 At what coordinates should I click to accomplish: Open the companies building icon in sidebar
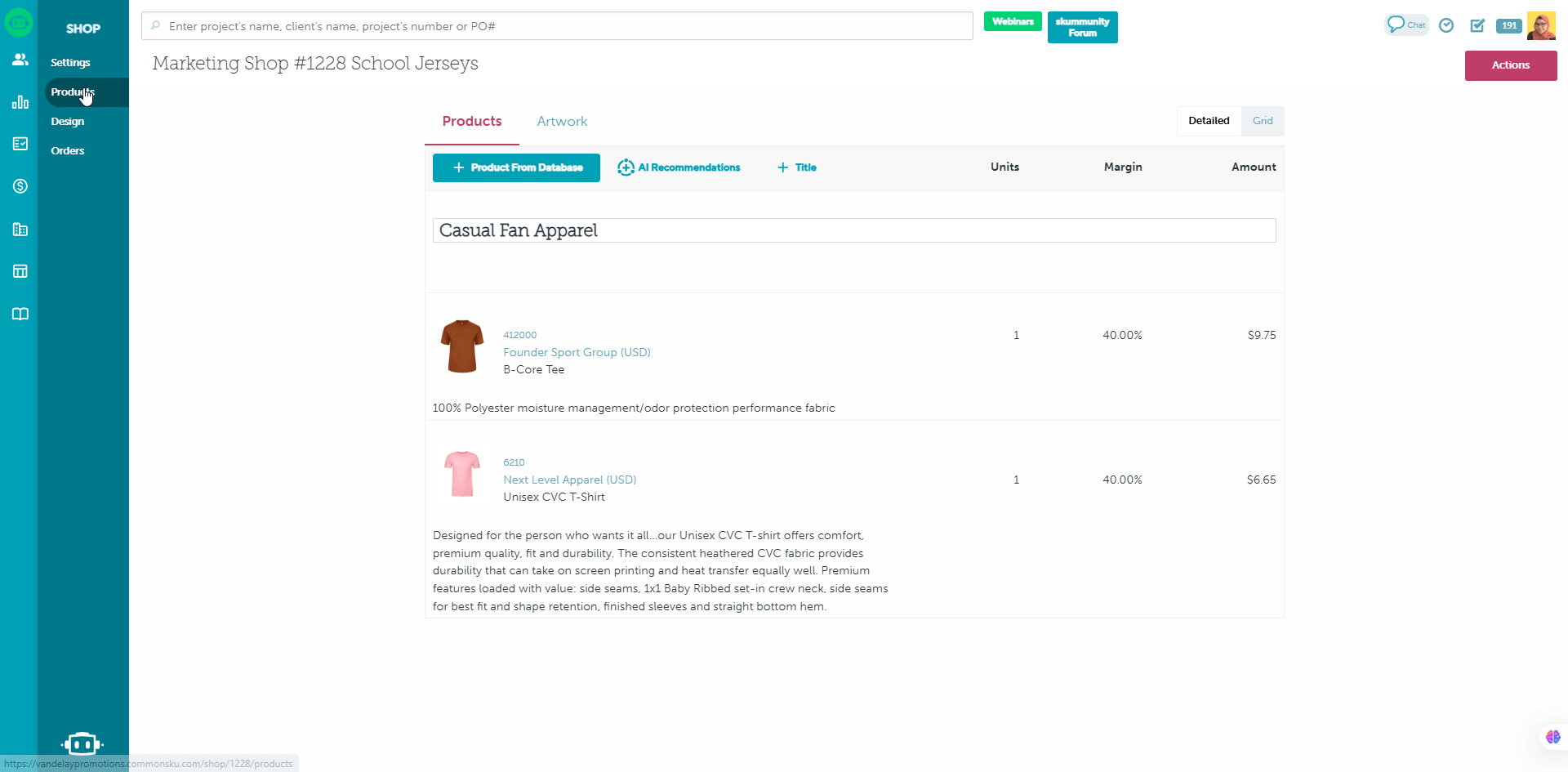pos(19,230)
